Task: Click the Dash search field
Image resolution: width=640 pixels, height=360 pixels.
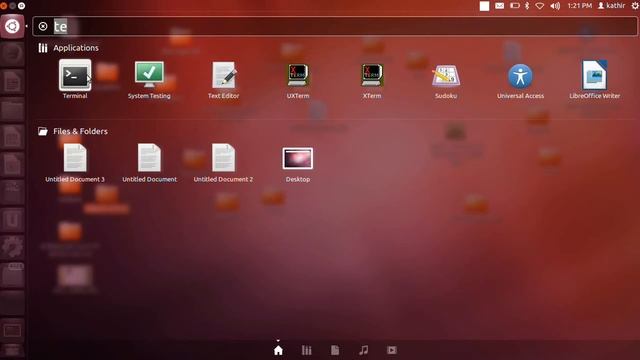Action: pos(335,27)
